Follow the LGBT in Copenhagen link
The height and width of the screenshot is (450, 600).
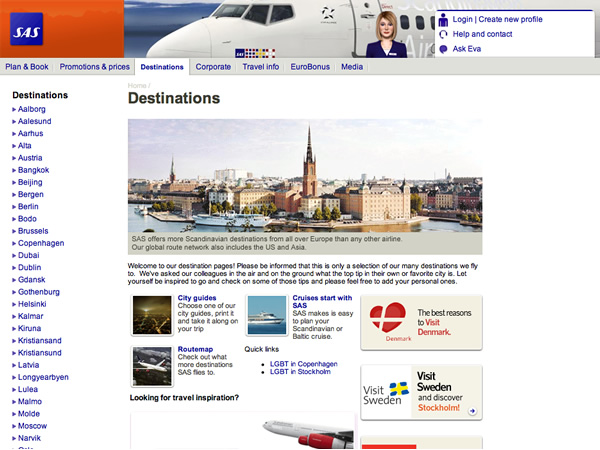point(303,364)
